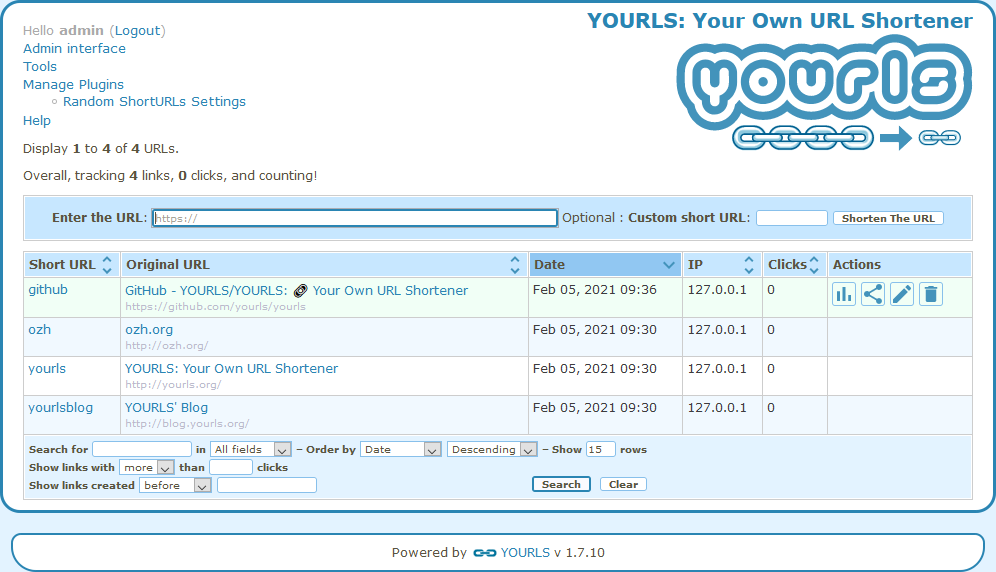The width and height of the screenshot is (996, 572).
Task: Click the github row IP 127.0.0.1
Action: [x=717, y=290]
